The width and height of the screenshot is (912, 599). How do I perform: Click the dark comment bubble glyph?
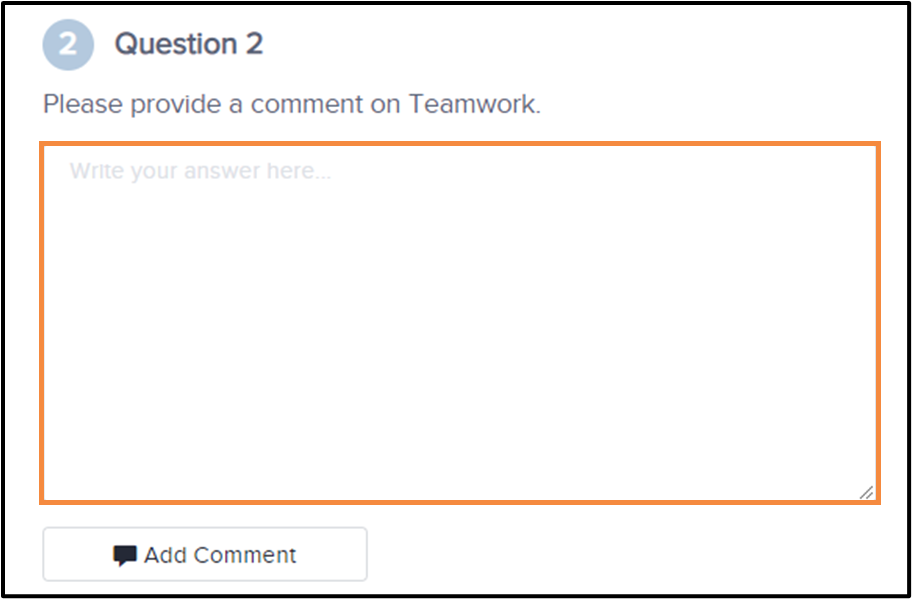[x=125, y=555]
